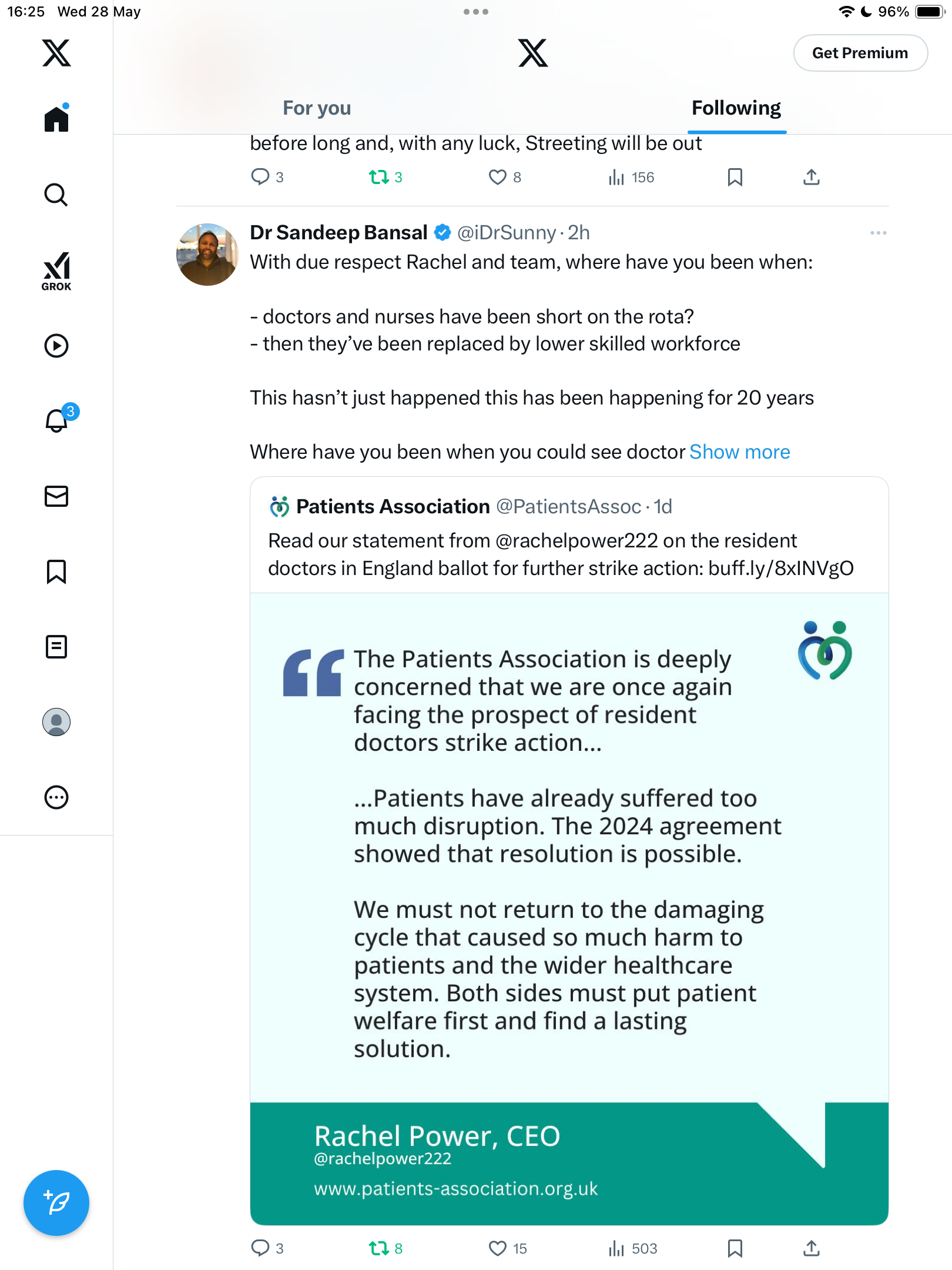952x1270 pixels.
Task: Open the video play icon in sidebar
Action: [x=56, y=346]
